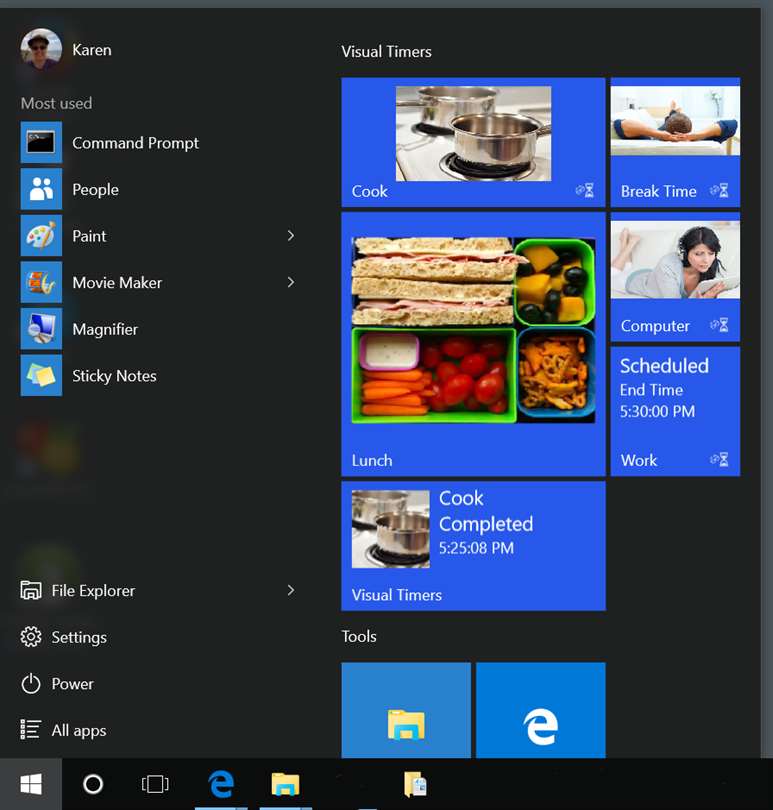The image size is (773, 810).
Task: Start the Lunch timer tile
Action: point(473,344)
